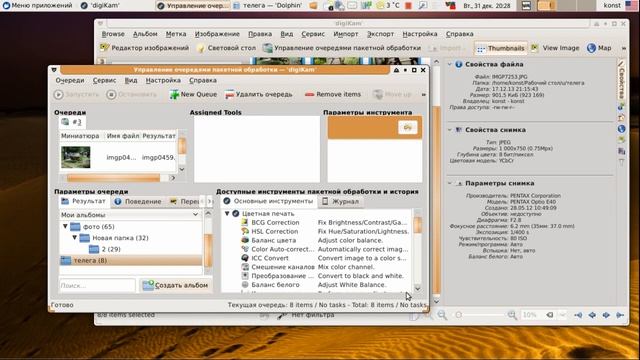
Task: Select the Смешение каналов tool
Action: (282, 267)
